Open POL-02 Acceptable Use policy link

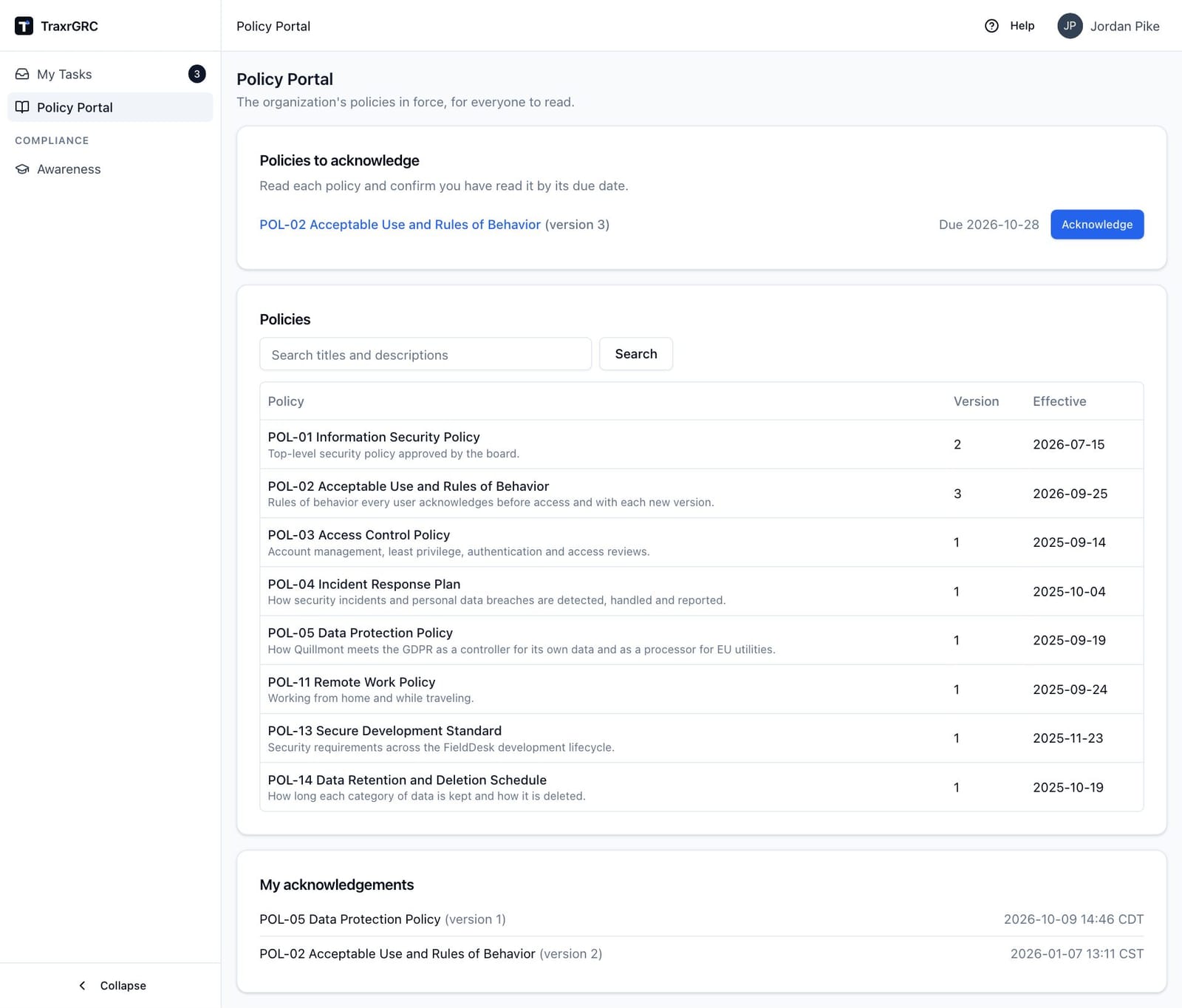coord(400,225)
